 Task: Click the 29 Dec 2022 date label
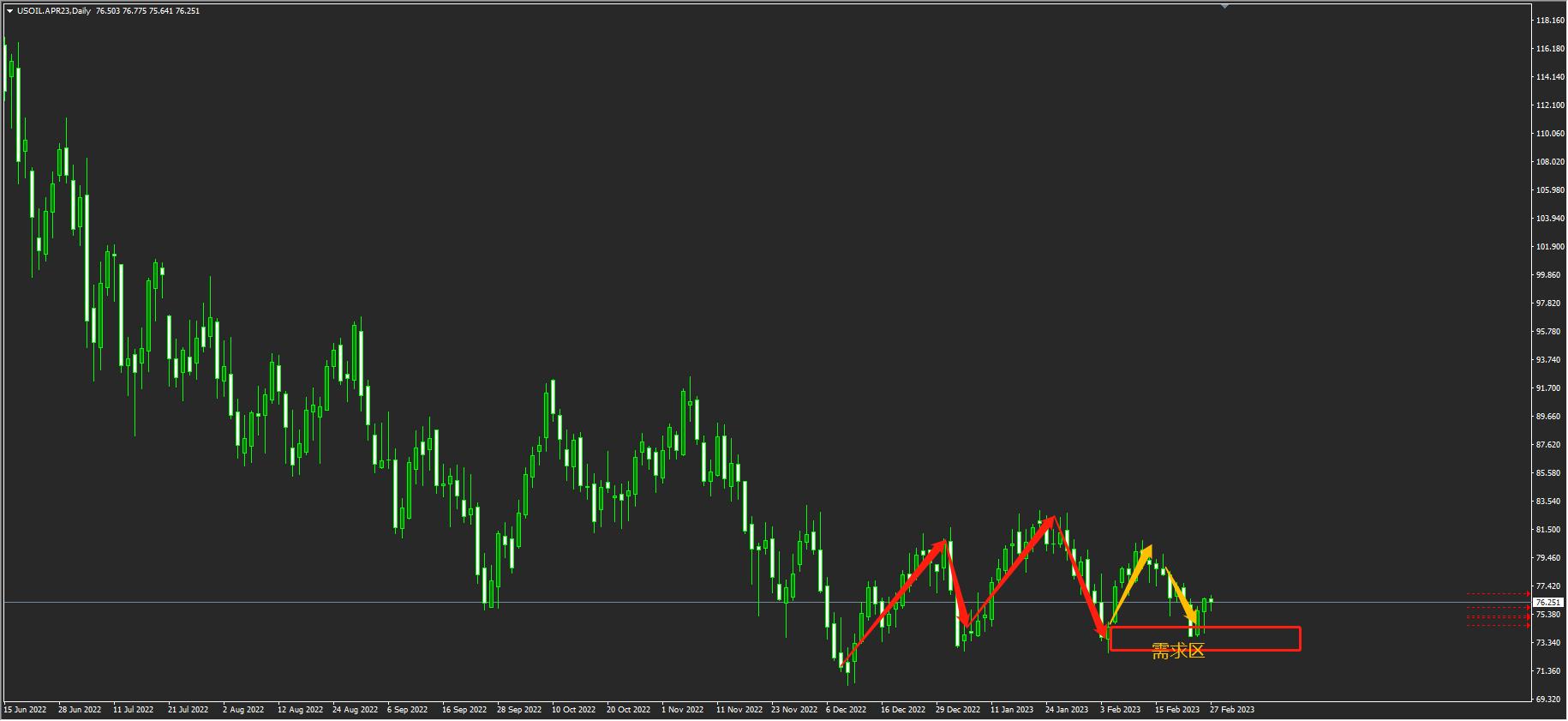coord(958,710)
